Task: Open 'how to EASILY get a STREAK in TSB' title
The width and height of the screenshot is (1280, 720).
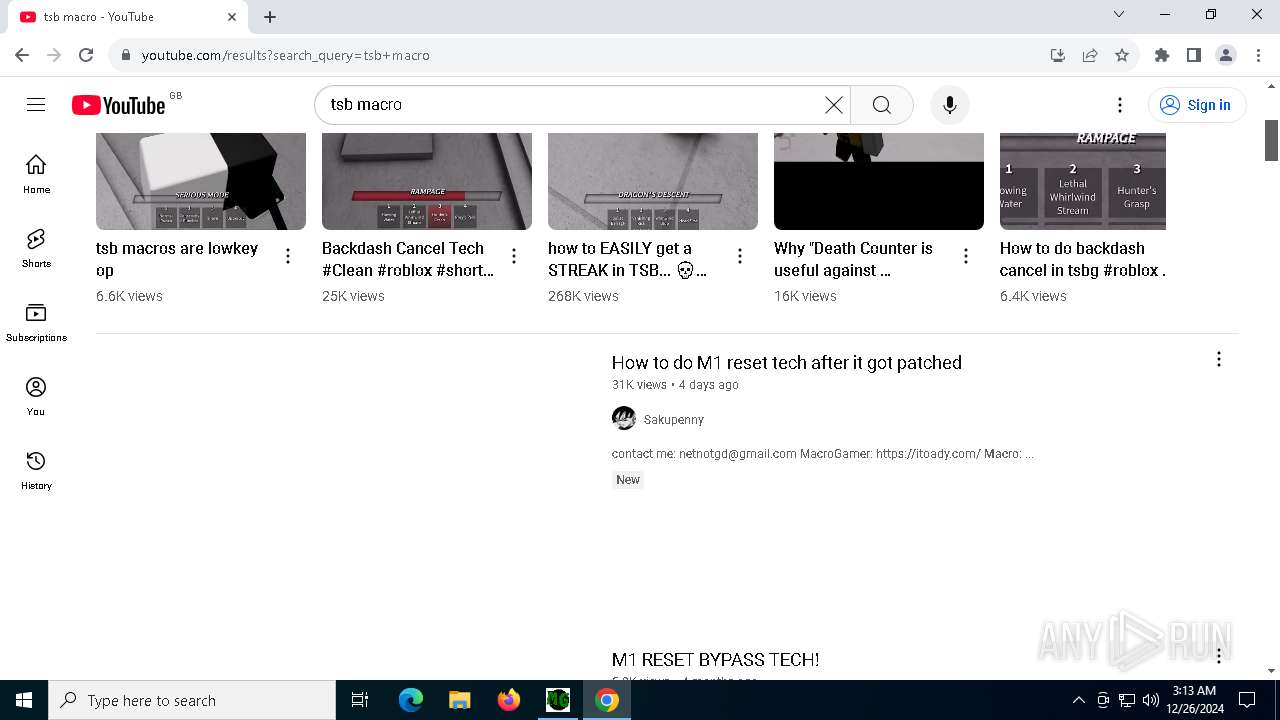Action: 627,259
